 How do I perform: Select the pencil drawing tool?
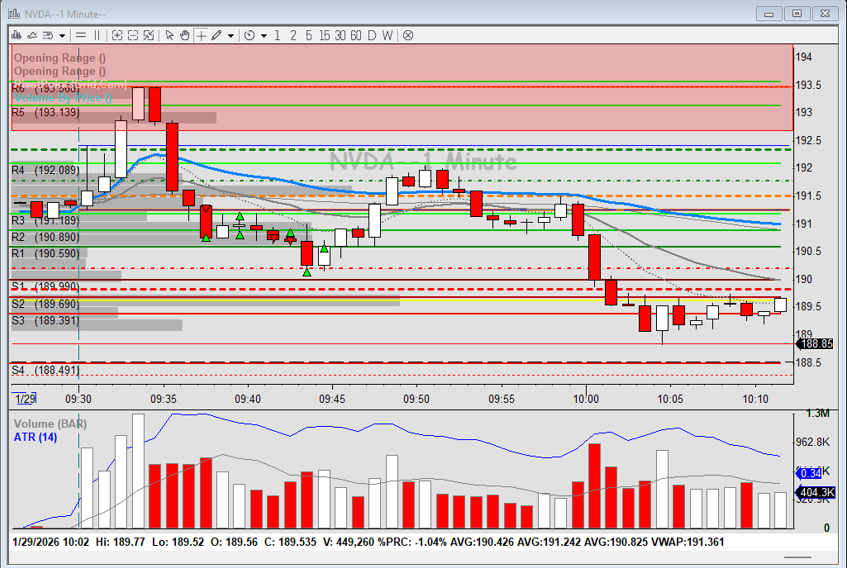click(216, 36)
